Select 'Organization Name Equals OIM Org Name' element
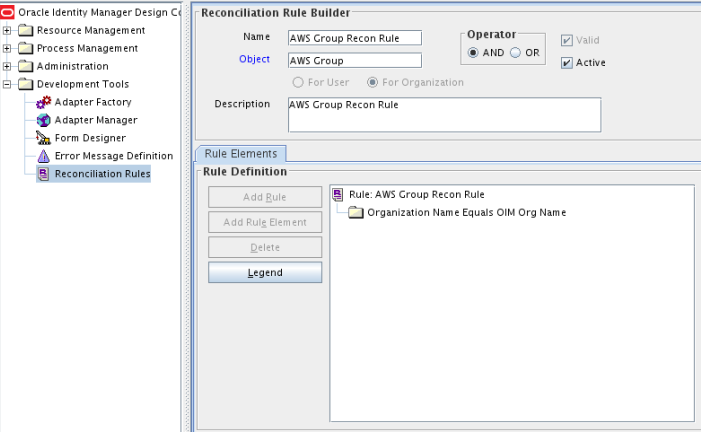 pos(466,212)
